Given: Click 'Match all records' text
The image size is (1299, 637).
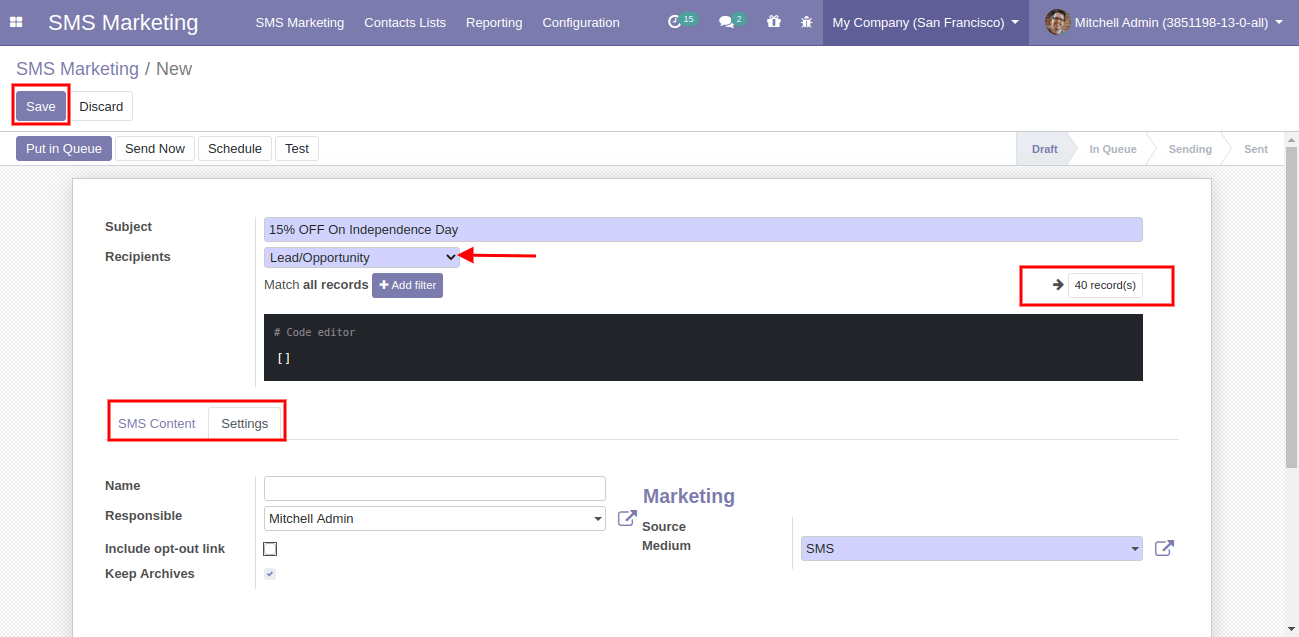Looking at the screenshot, I should (316, 285).
